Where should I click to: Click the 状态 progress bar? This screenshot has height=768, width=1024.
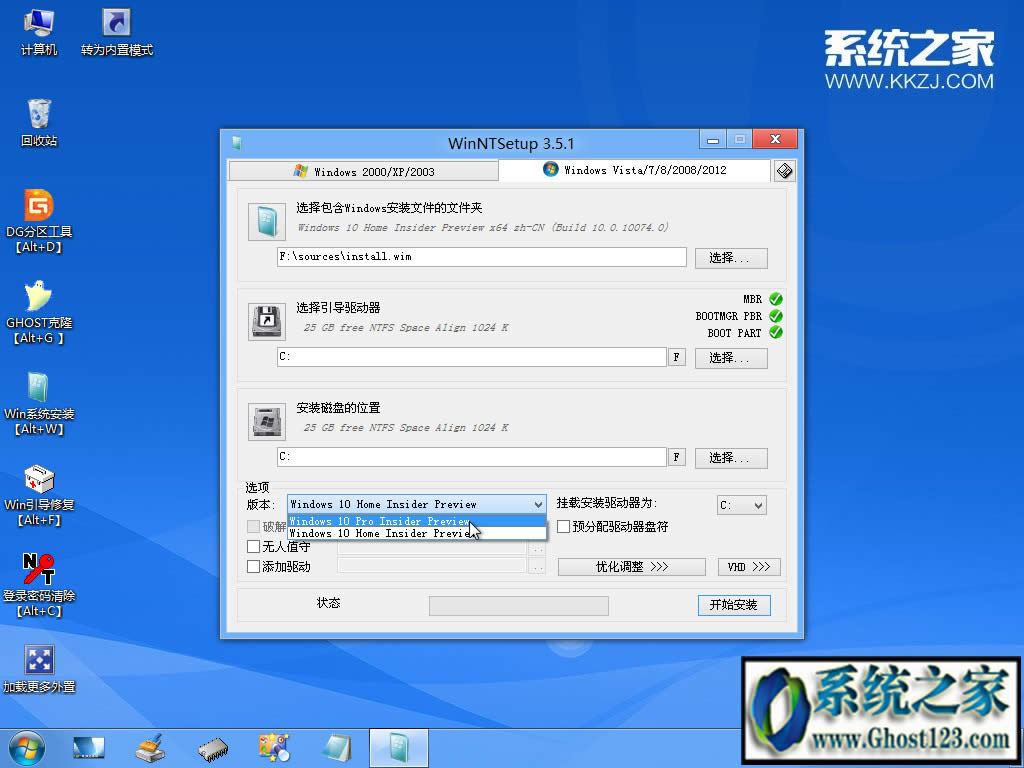(519, 605)
